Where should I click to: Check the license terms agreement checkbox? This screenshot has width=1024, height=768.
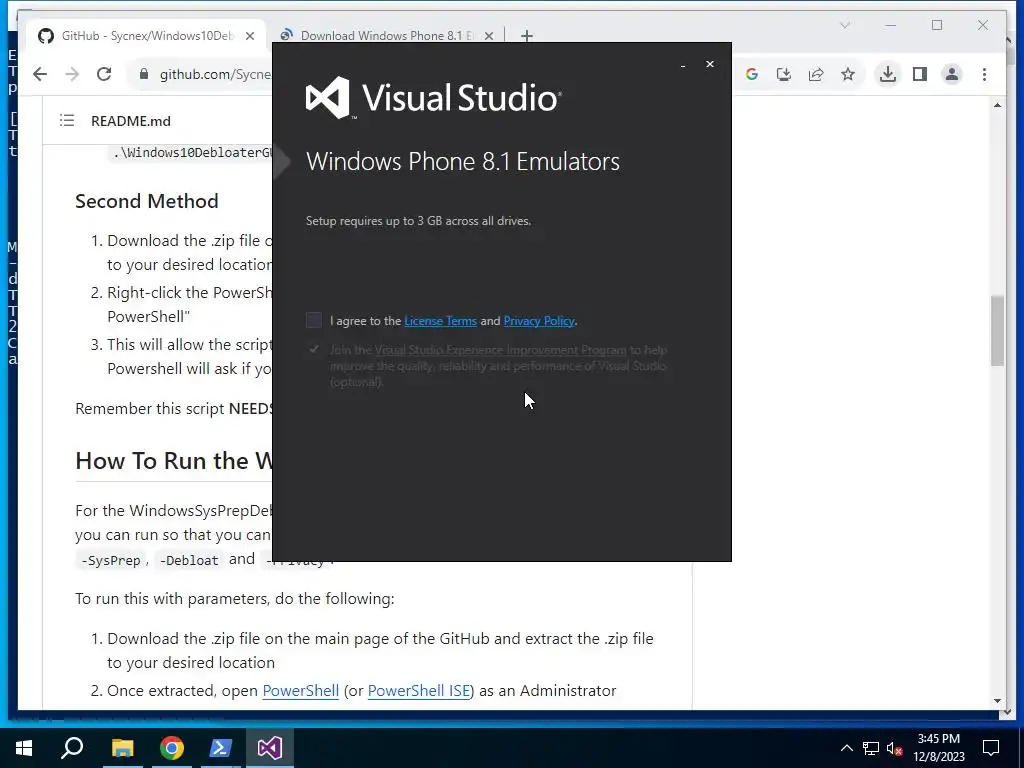click(313, 320)
